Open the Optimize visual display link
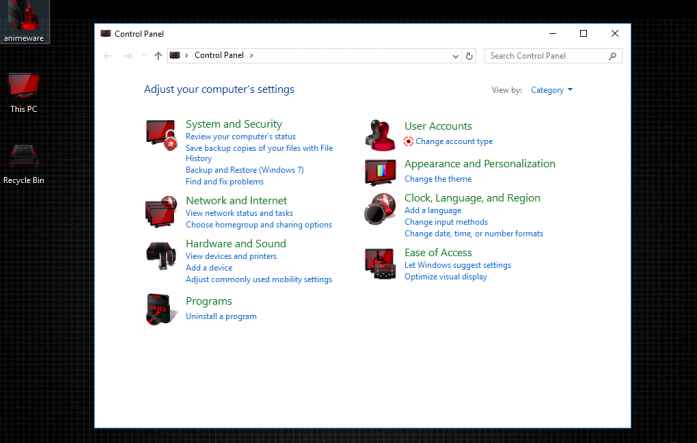The height and width of the screenshot is (443, 697). (x=446, y=276)
